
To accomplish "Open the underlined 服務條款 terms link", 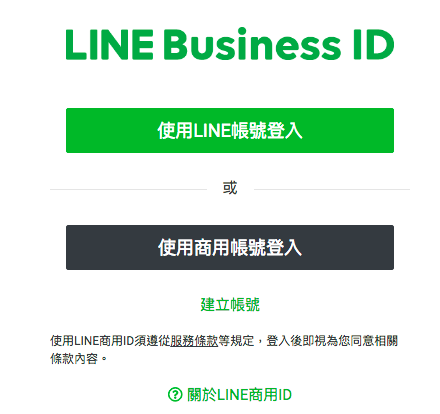I will [x=194, y=341].
